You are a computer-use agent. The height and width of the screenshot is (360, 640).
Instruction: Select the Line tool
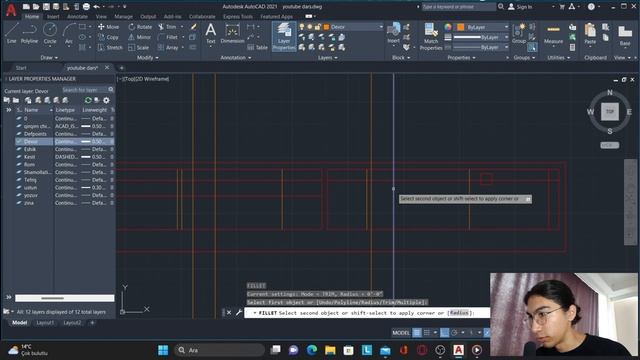(x=11, y=33)
